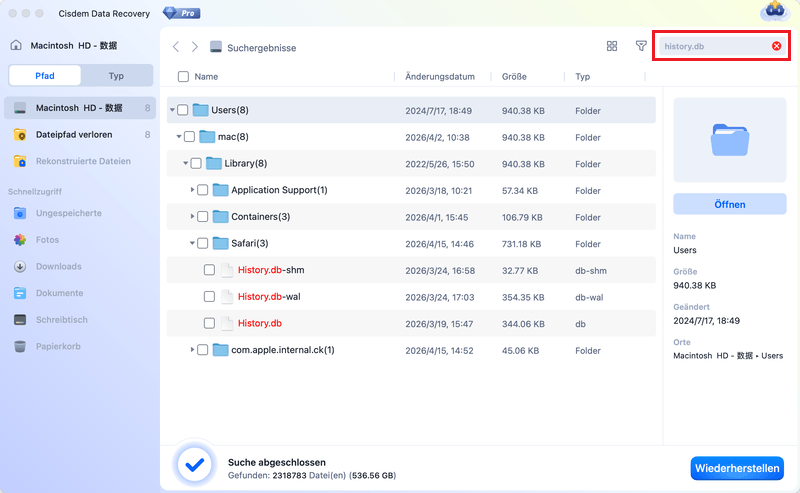Click the Macintosh HD title in sidebar header
The width and height of the screenshot is (800, 493).
(x=74, y=45)
